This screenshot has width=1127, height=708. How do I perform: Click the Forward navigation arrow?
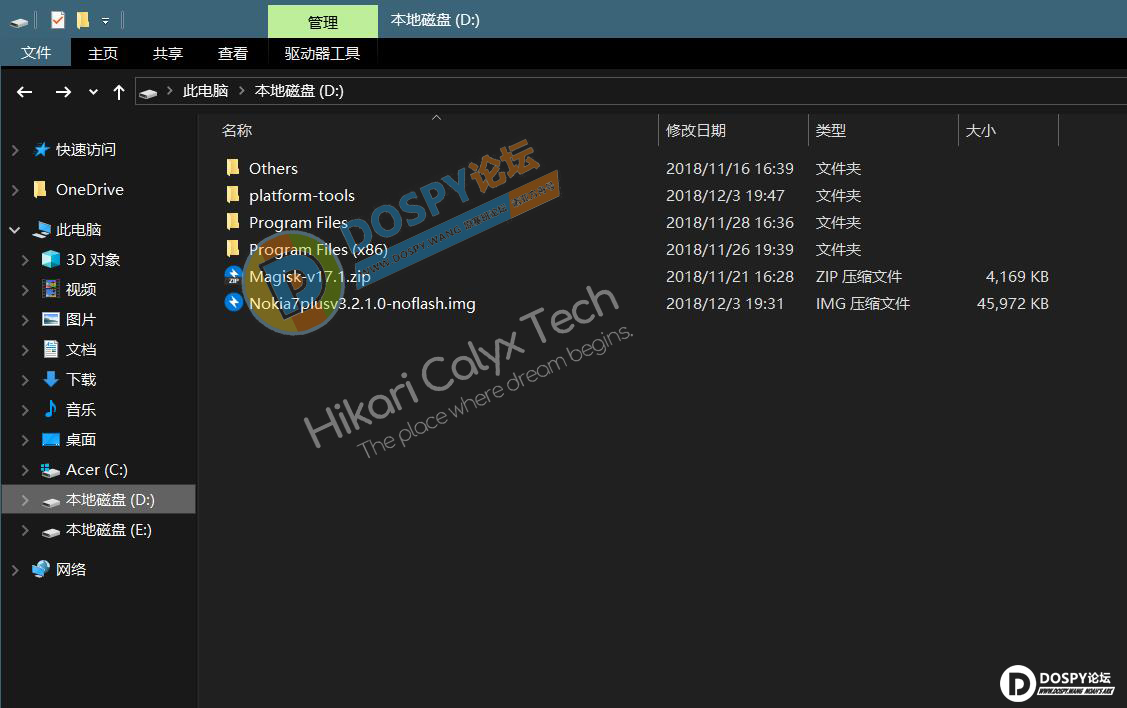click(x=62, y=91)
